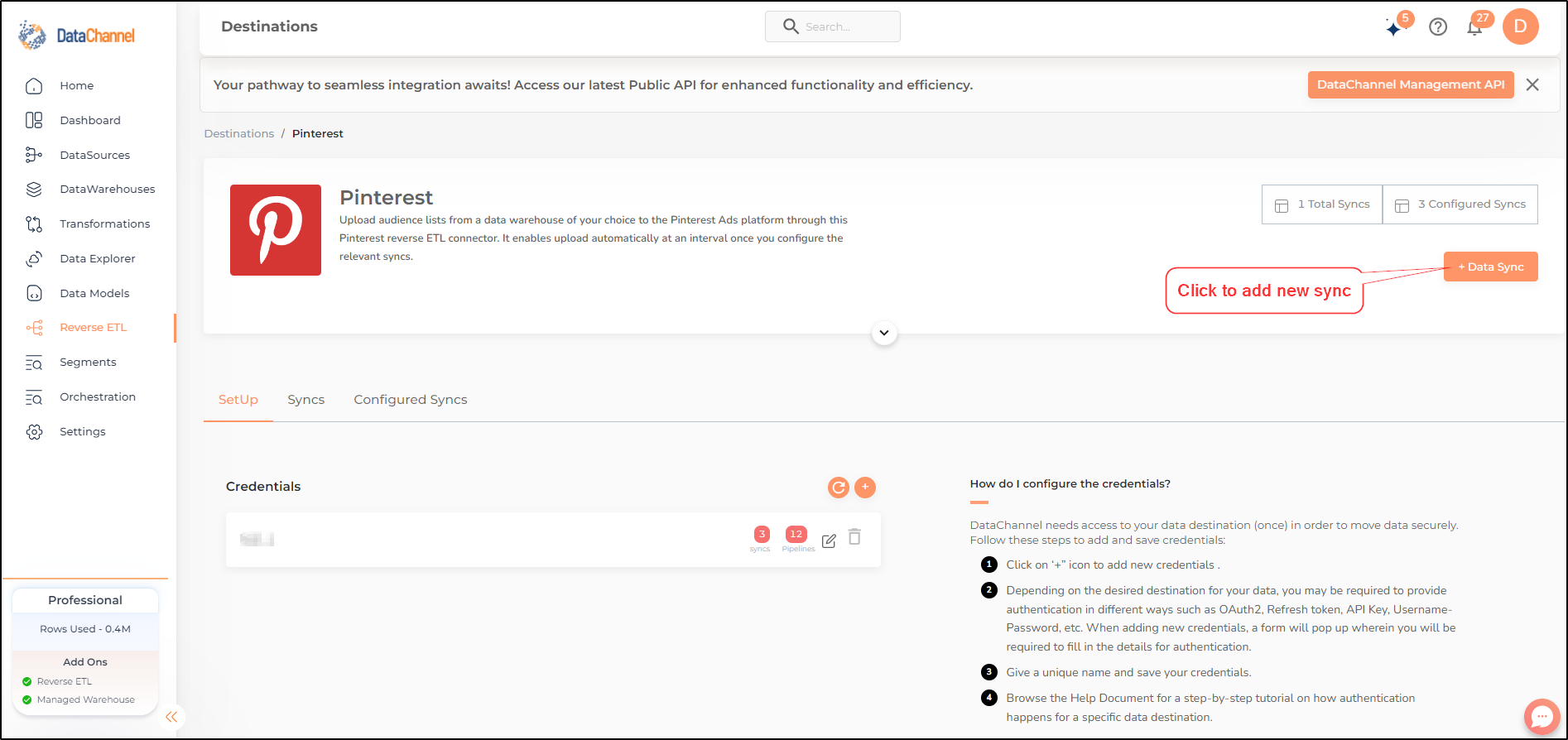The height and width of the screenshot is (740, 1568).
Task: Open Dashboard menu item
Action: (x=90, y=120)
